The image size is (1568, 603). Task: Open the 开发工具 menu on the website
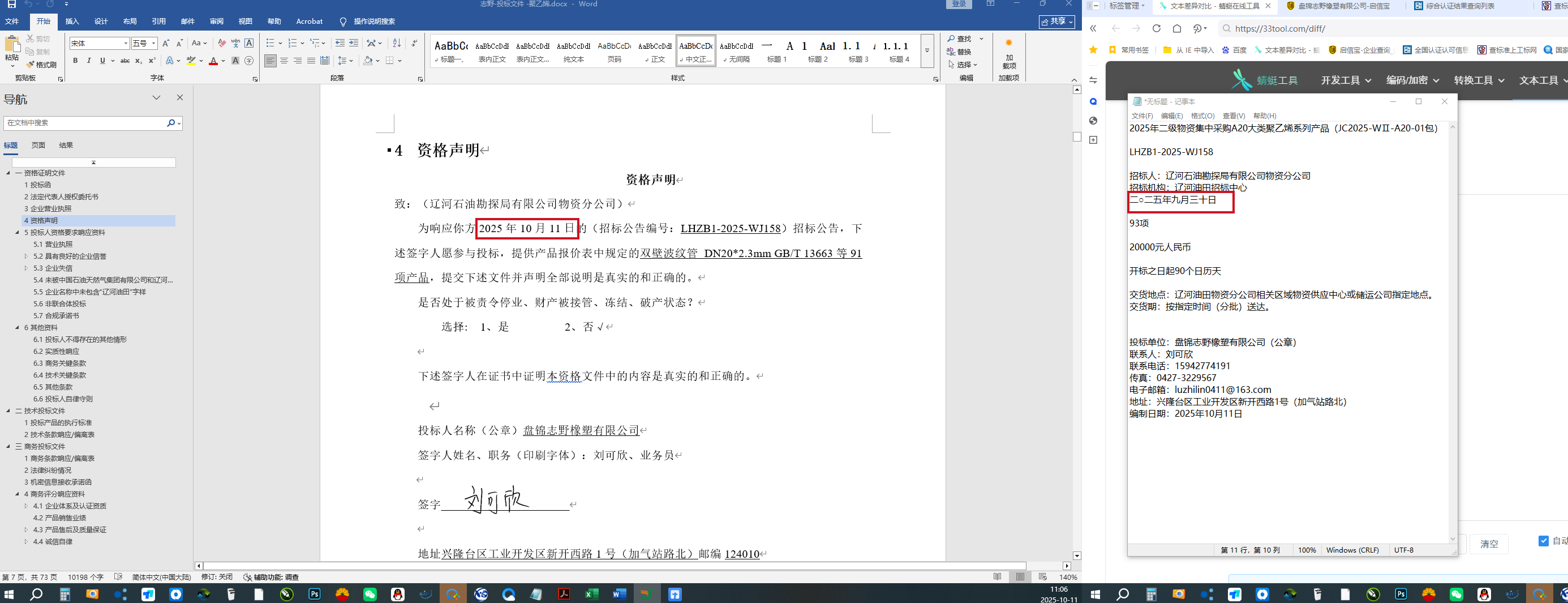click(x=1346, y=80)
